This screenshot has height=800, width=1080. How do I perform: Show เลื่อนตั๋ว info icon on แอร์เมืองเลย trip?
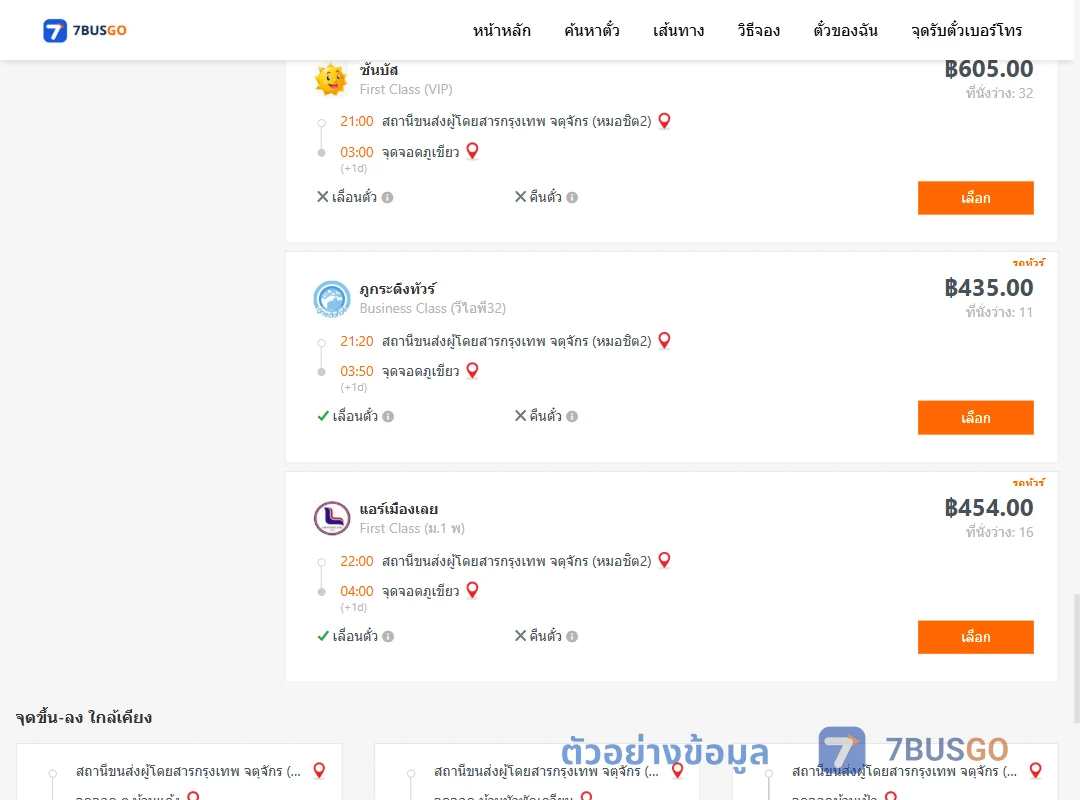[x=388, y=637]
